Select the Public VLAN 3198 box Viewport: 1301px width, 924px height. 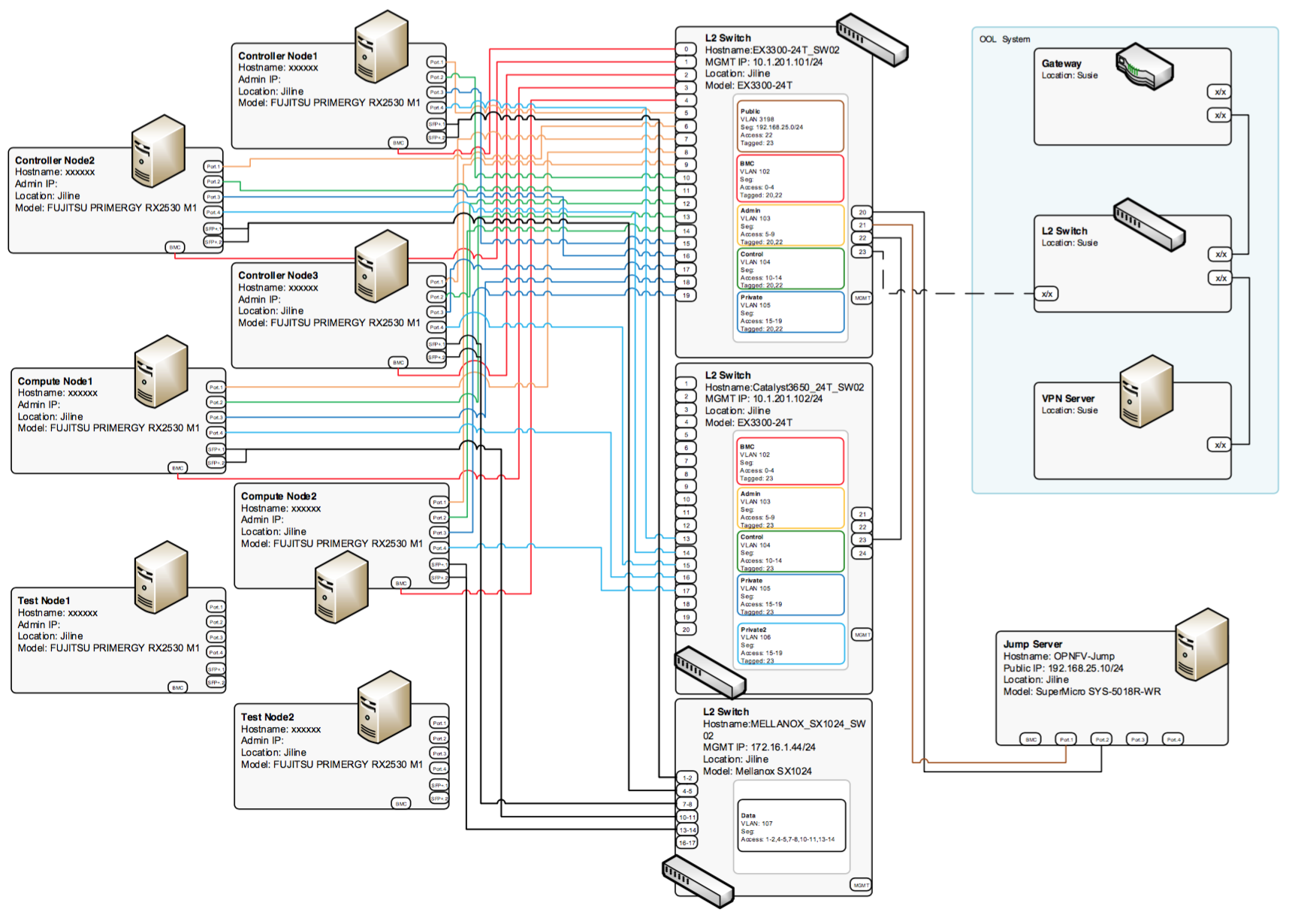pos(790,126)
